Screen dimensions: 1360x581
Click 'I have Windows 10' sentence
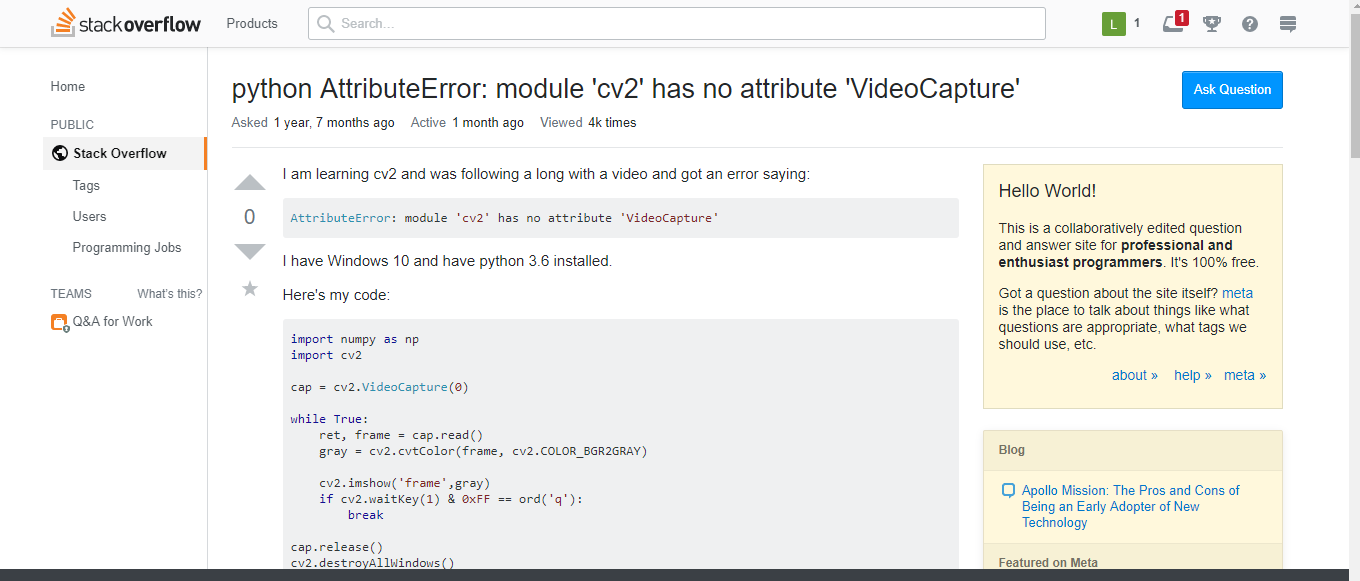447,261
